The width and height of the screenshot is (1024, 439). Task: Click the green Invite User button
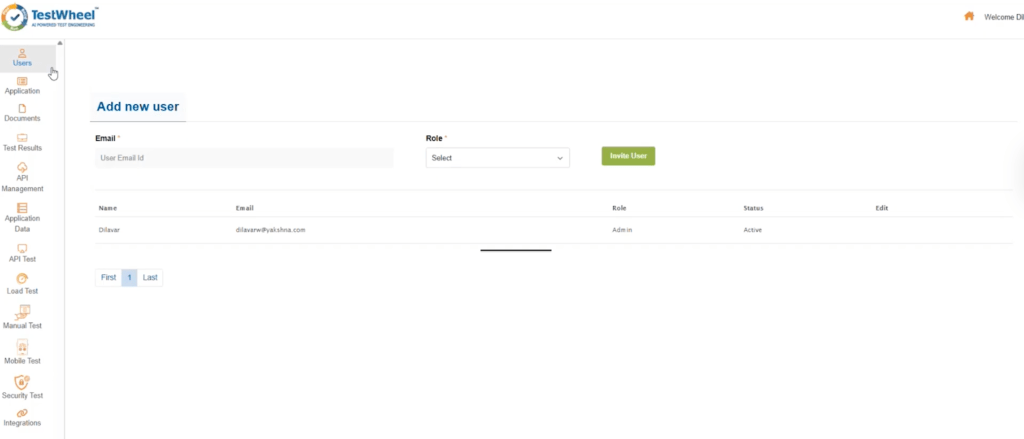click(628, 156)
